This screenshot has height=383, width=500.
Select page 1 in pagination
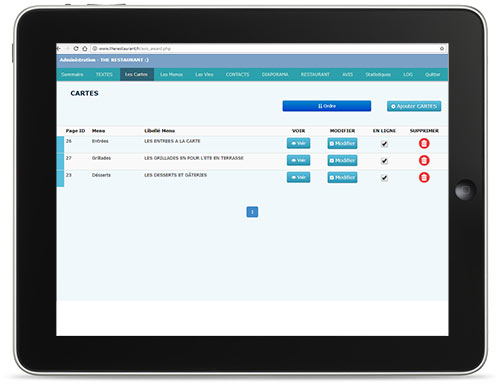[252, 212]
